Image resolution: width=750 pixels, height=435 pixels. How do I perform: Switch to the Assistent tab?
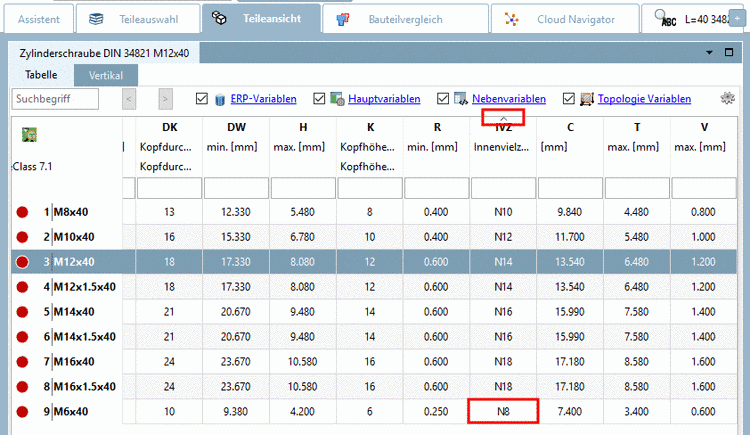39,19
